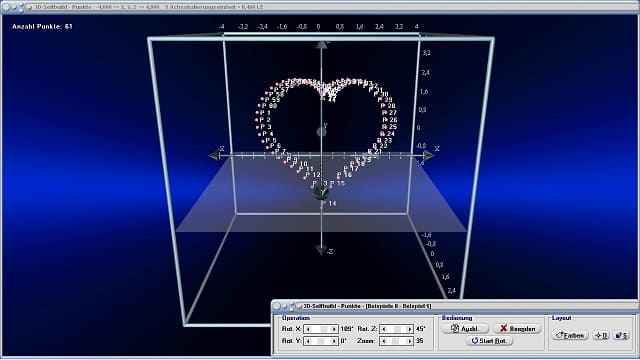Click point label P 1
The width and height of the screenshot is (640, 360).
click(x=265, y=113)
